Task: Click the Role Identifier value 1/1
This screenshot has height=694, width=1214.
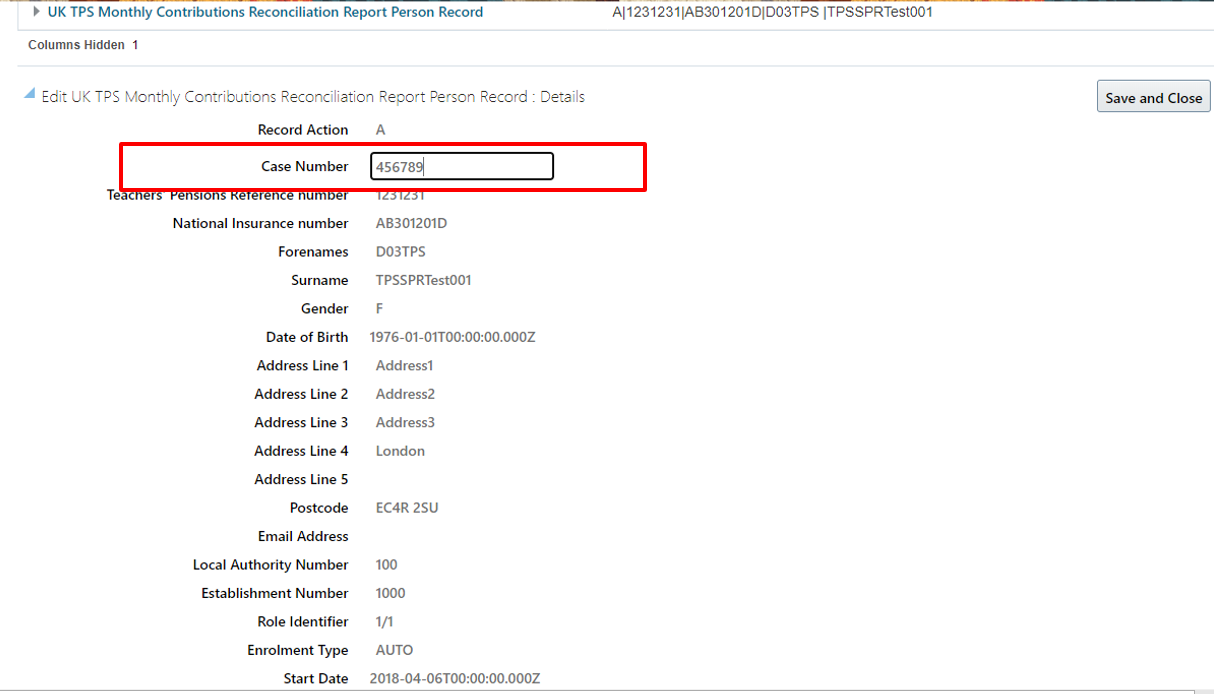Action: (384, 622)
